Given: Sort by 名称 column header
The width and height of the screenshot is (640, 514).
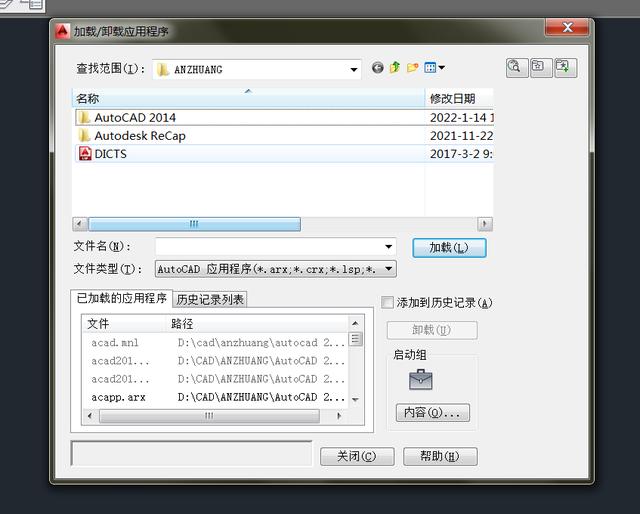Looking at the screenshot, I should (x=248, y=98).
